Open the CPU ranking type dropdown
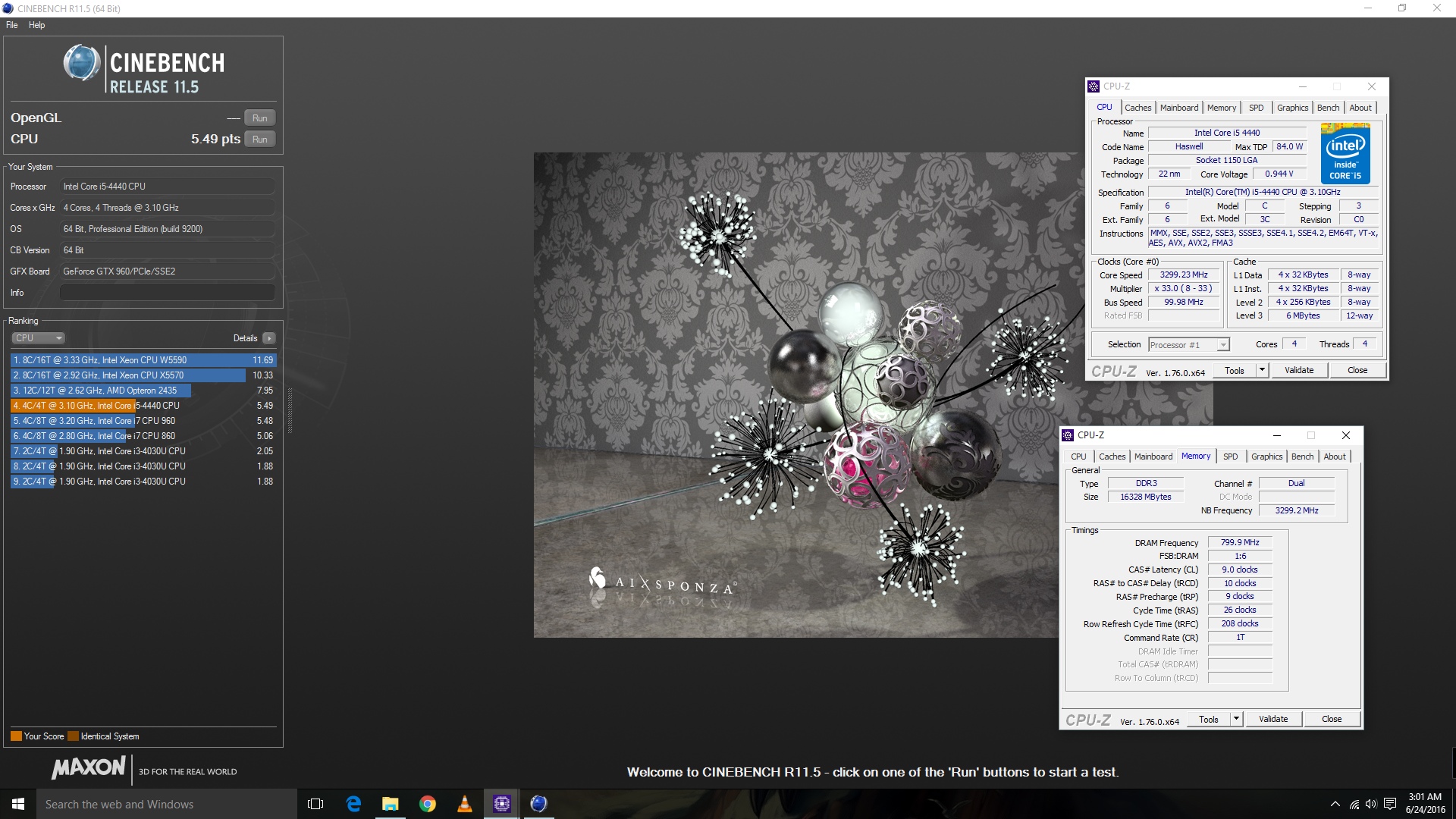This screenshot has width=1456, height=819. pyautogui.click(x=38, y=338)
